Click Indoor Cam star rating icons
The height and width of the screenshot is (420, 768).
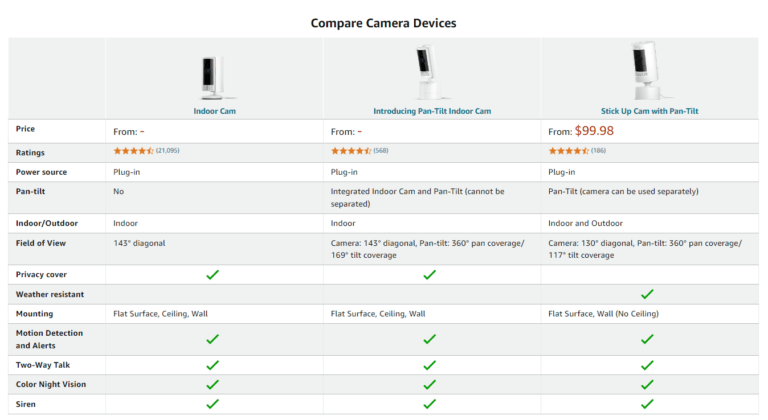tap(133, 151)
